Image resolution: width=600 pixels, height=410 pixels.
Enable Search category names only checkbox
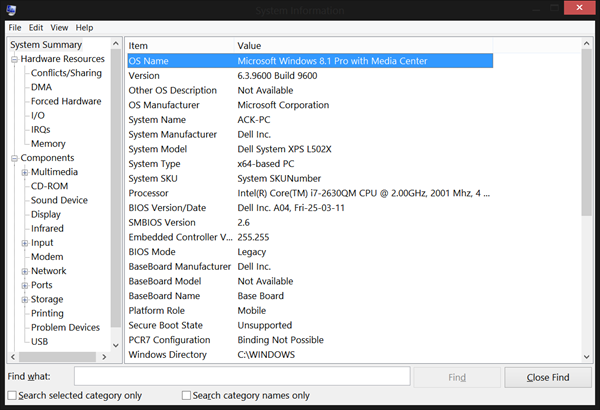[186, 396]
